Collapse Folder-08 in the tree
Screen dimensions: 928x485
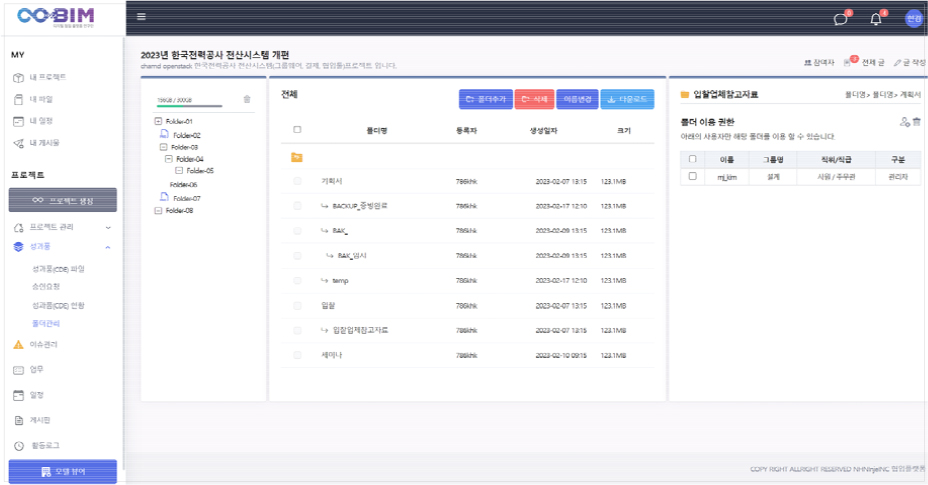(158, 211)
